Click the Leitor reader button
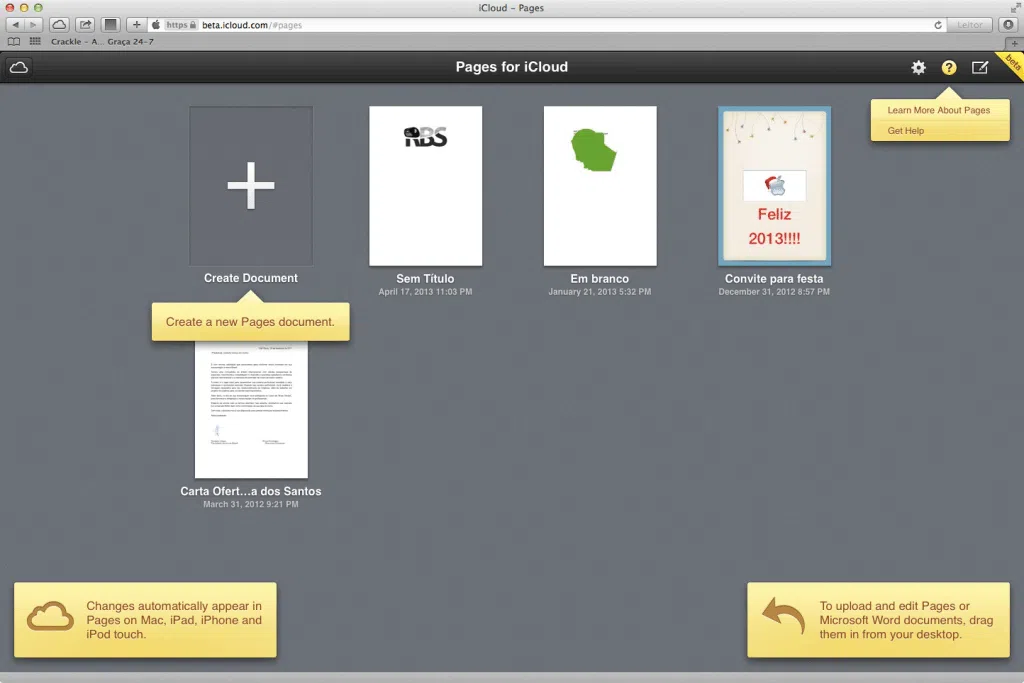Screen dimensions: 1024x683 click(969, 24)
